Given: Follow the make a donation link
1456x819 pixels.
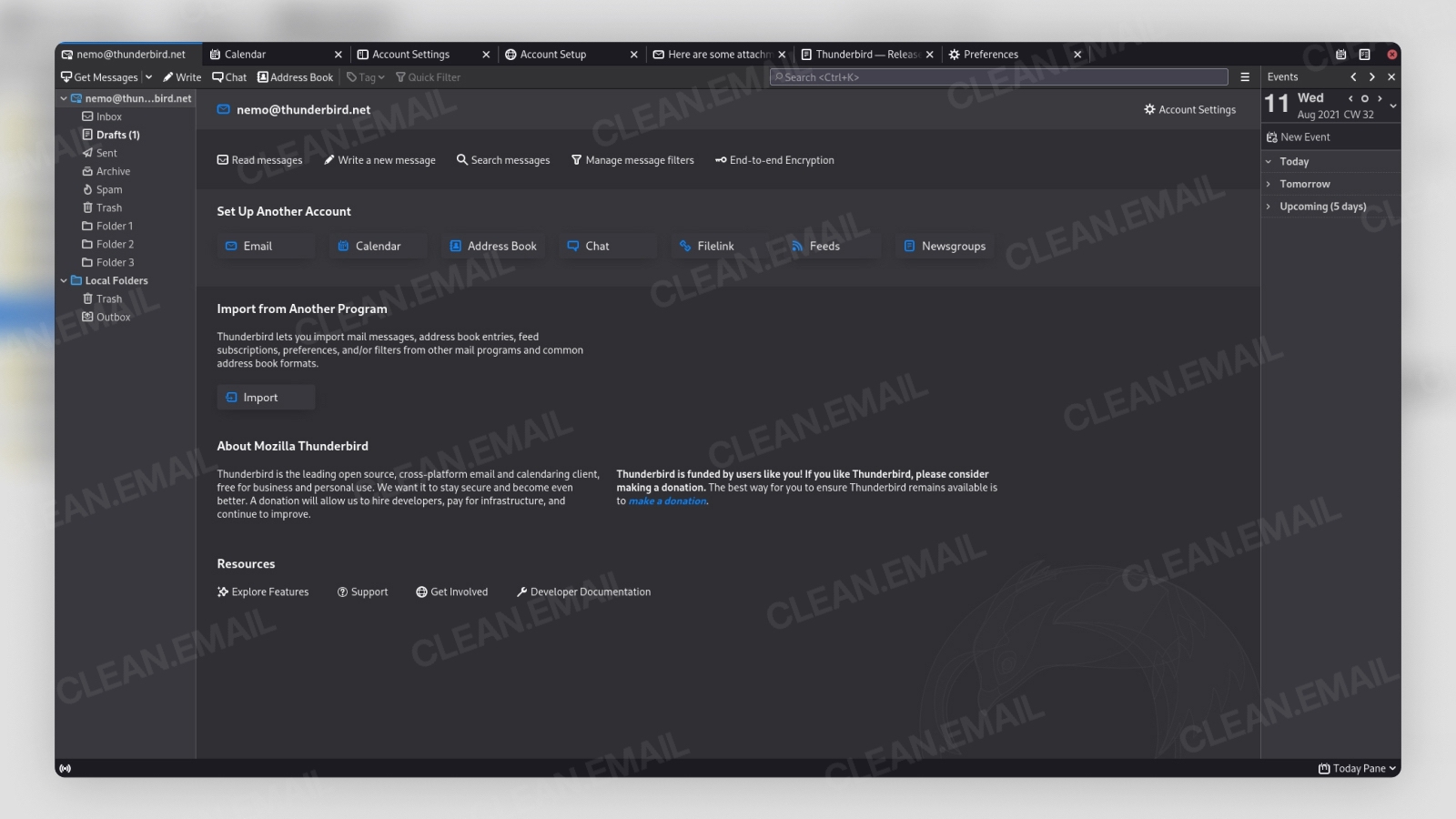Looking at the screenshot, I should point(667,500).
